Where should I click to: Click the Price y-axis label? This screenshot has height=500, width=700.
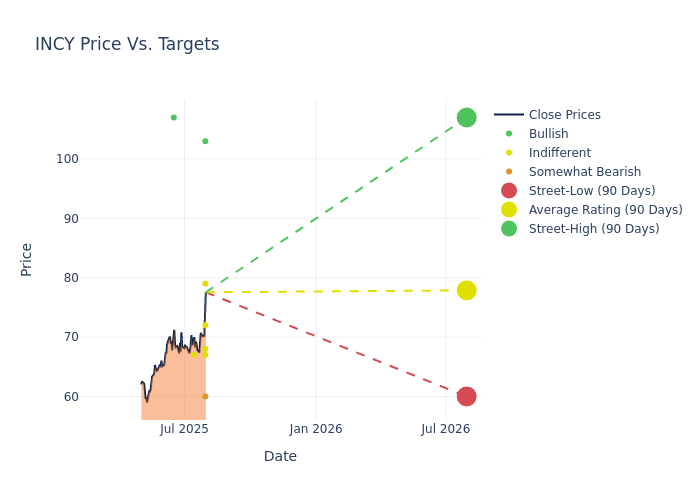(27, 259)
